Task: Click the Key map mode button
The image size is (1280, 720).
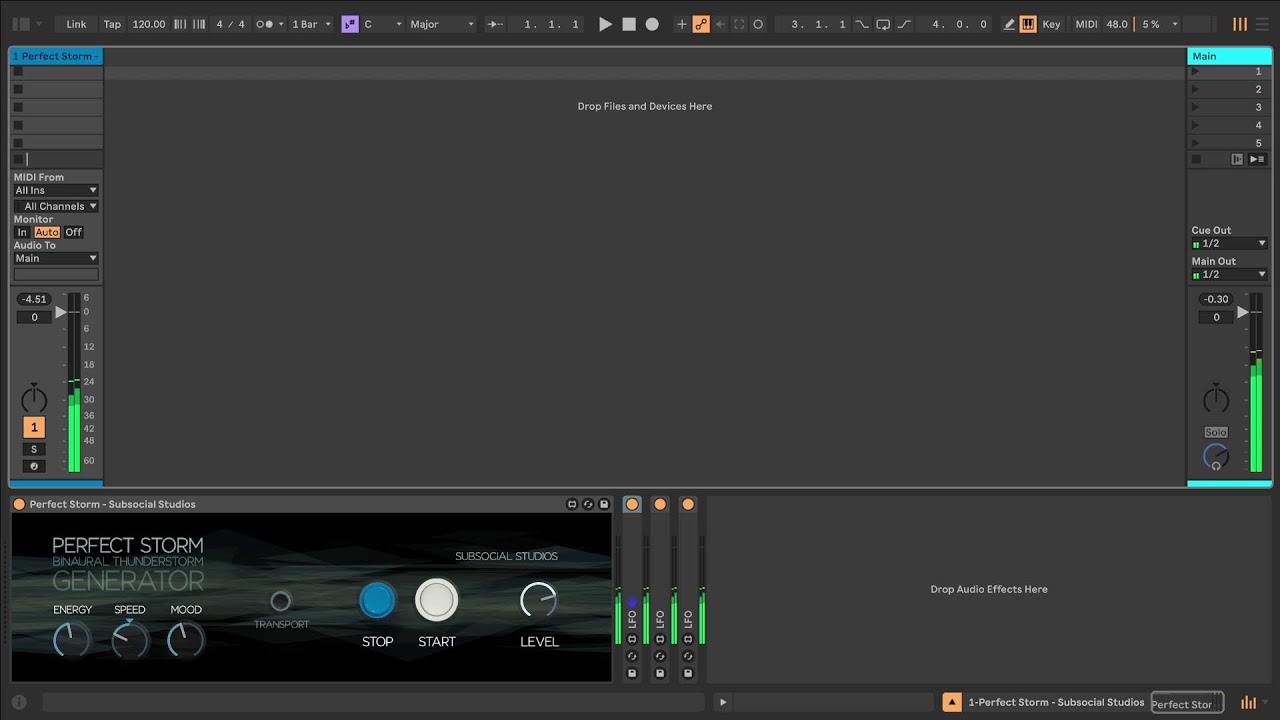Action: pos(1051,24)
